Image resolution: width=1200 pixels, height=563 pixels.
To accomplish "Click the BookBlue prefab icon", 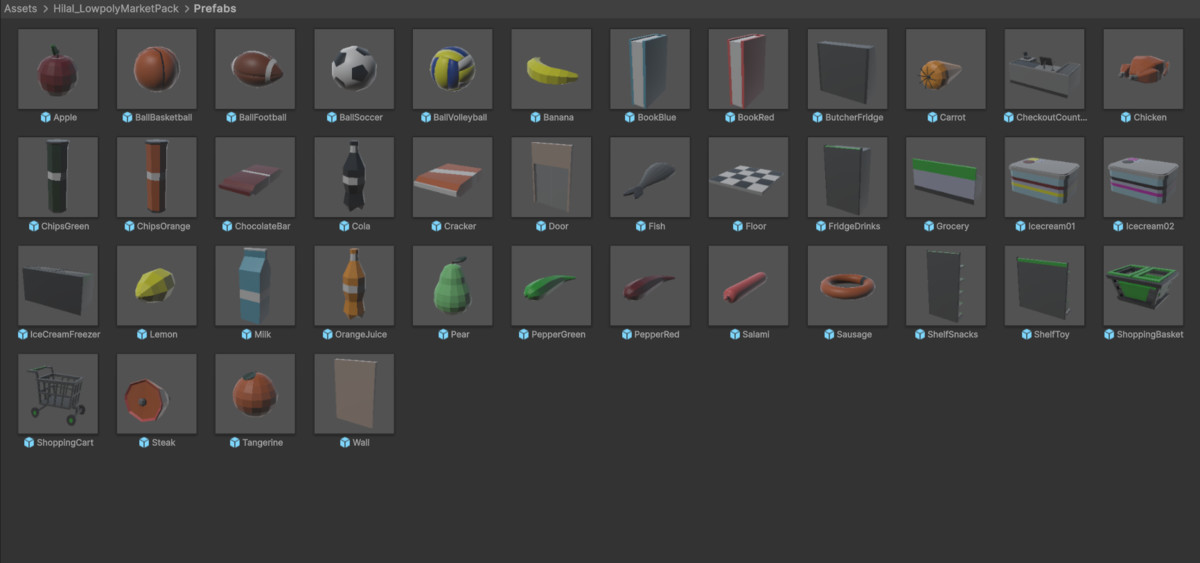I will pyautogui.click(x=651, y=69).
